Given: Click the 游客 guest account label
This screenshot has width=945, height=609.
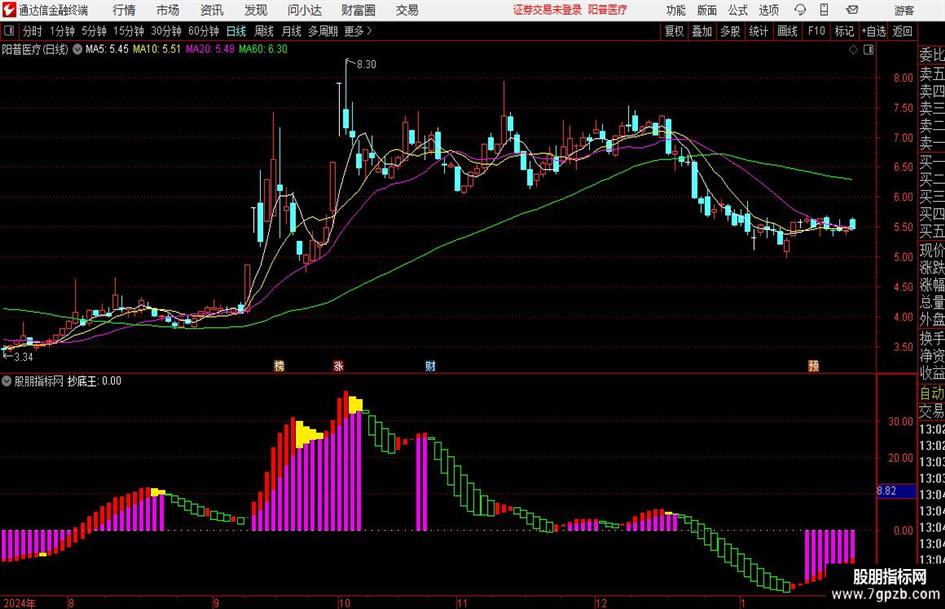Looking at the screenshot, I should (903, 10).
